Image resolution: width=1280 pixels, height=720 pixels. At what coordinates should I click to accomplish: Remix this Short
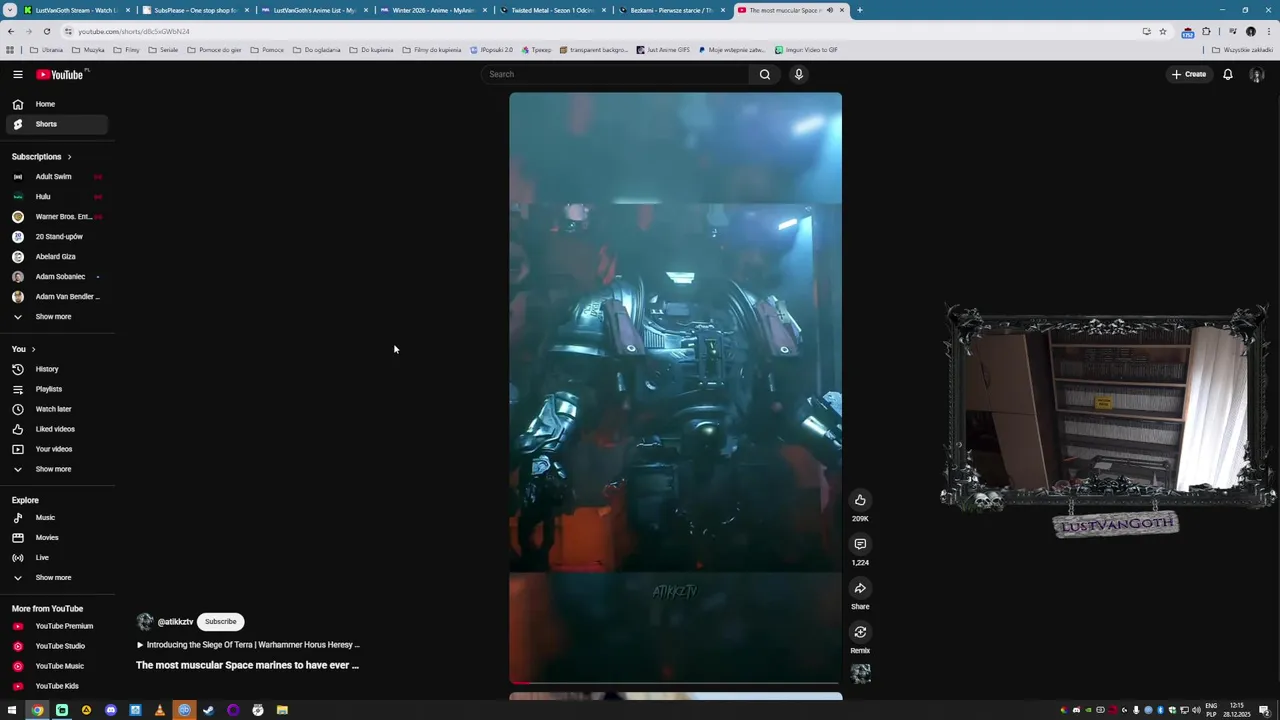coord(860,632)
